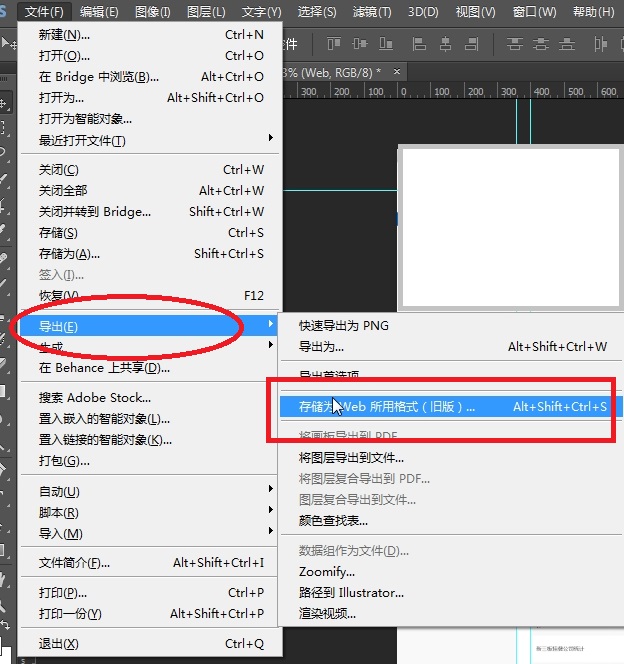Image resolution: width=624 pixels, height=664 pixels.
Task: Select the (Web, RGB/8) document tab
Action: 345,72
